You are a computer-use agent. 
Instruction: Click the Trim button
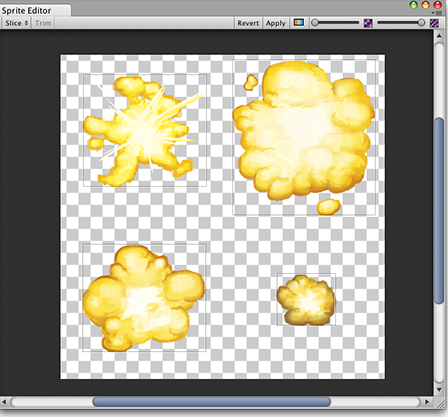point(43,23)
